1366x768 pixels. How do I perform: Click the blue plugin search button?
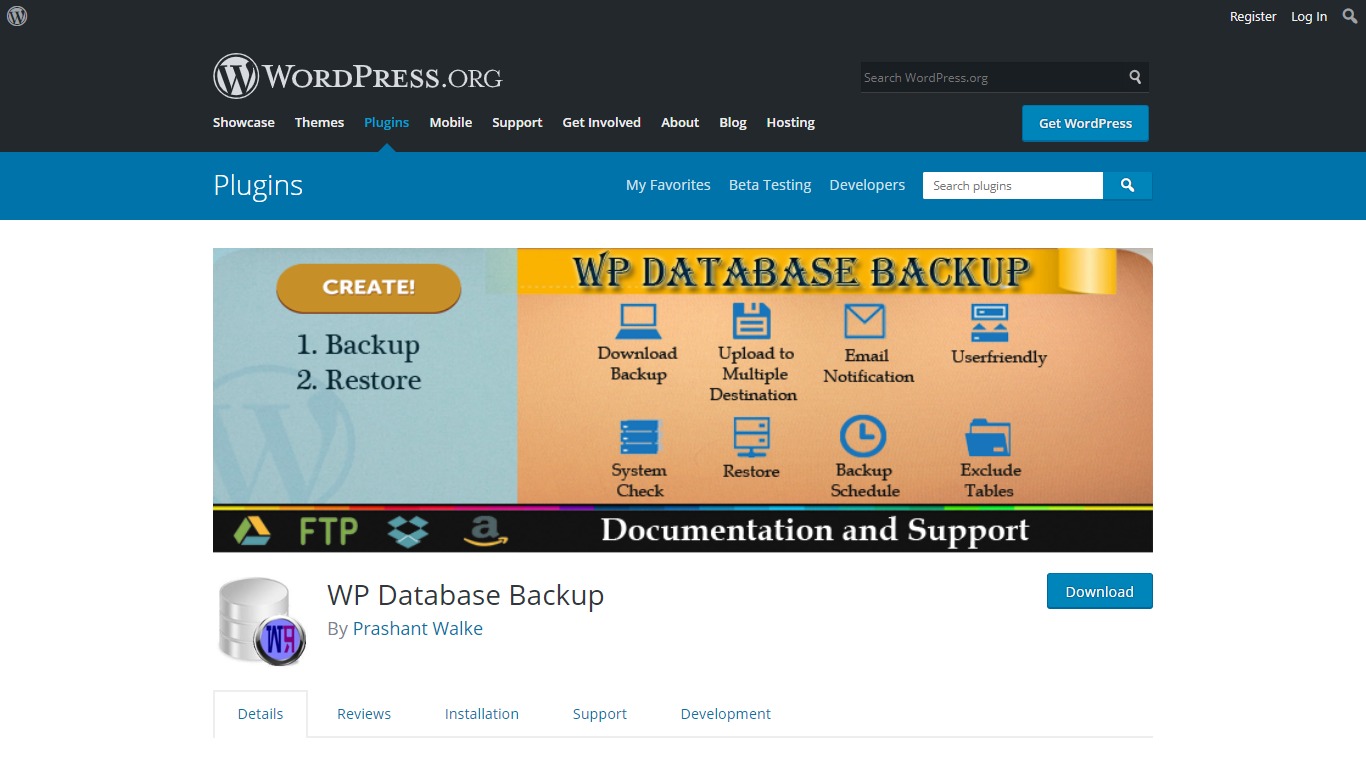(1127, 185)
